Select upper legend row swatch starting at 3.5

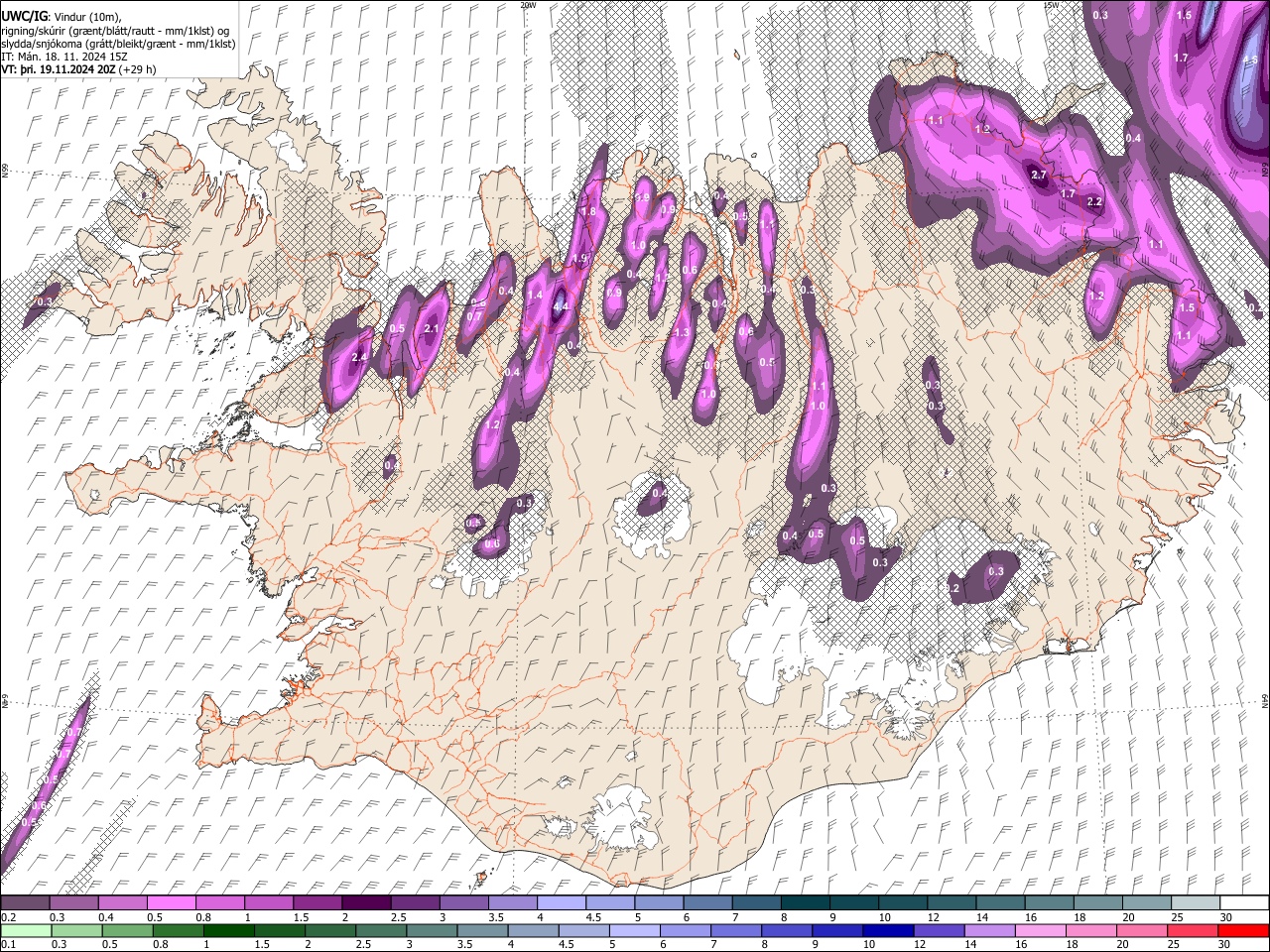click(512, 902)
